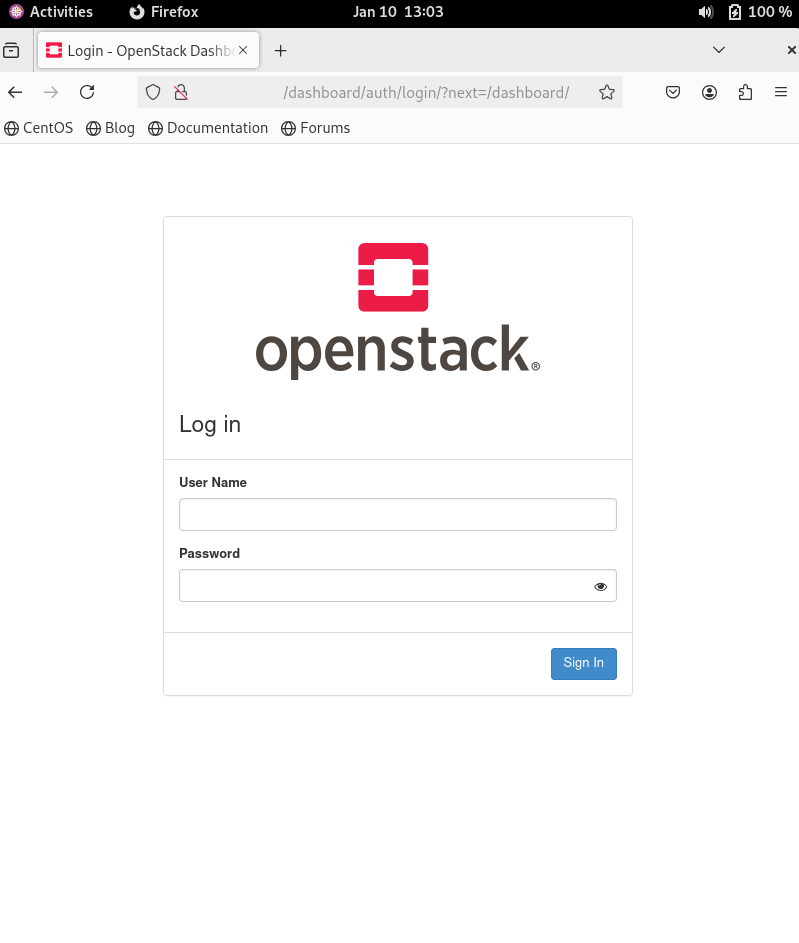Image resolution: width=799 pixels, height=943 pixels.
Task: Open the Firefox hamburger menu
Action: click(x=781, y=92)
